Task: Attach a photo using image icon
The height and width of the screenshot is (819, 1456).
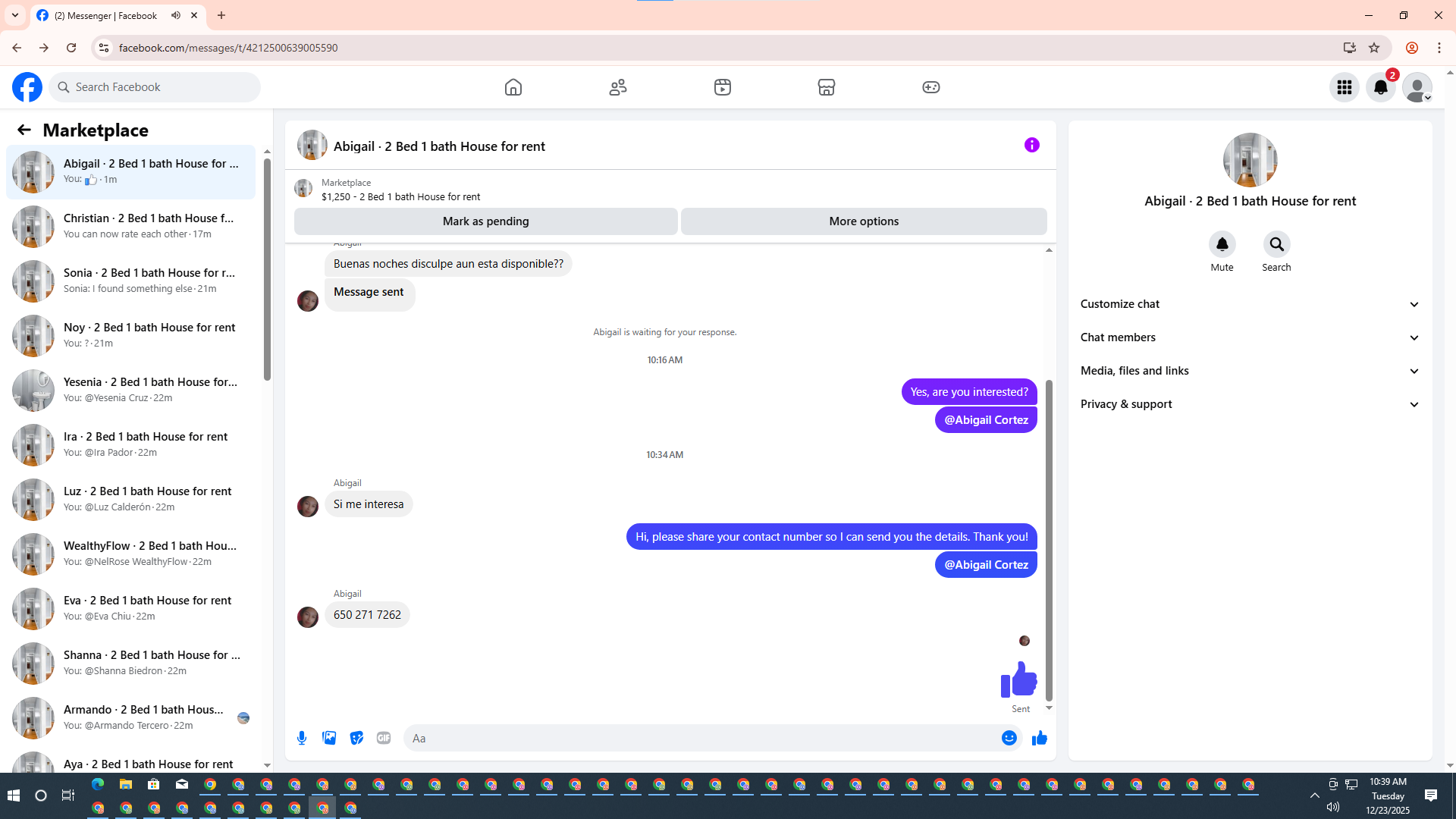Action: [x=329, y=738]
